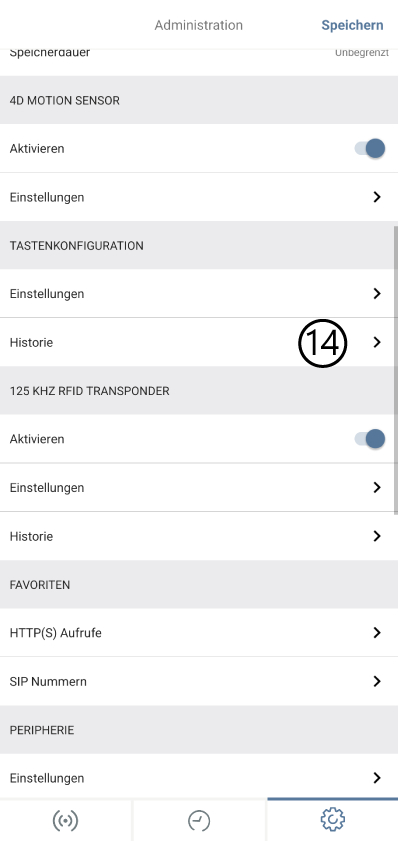Expand 4D Motion Sensor Einstellungen

(200, 197)
